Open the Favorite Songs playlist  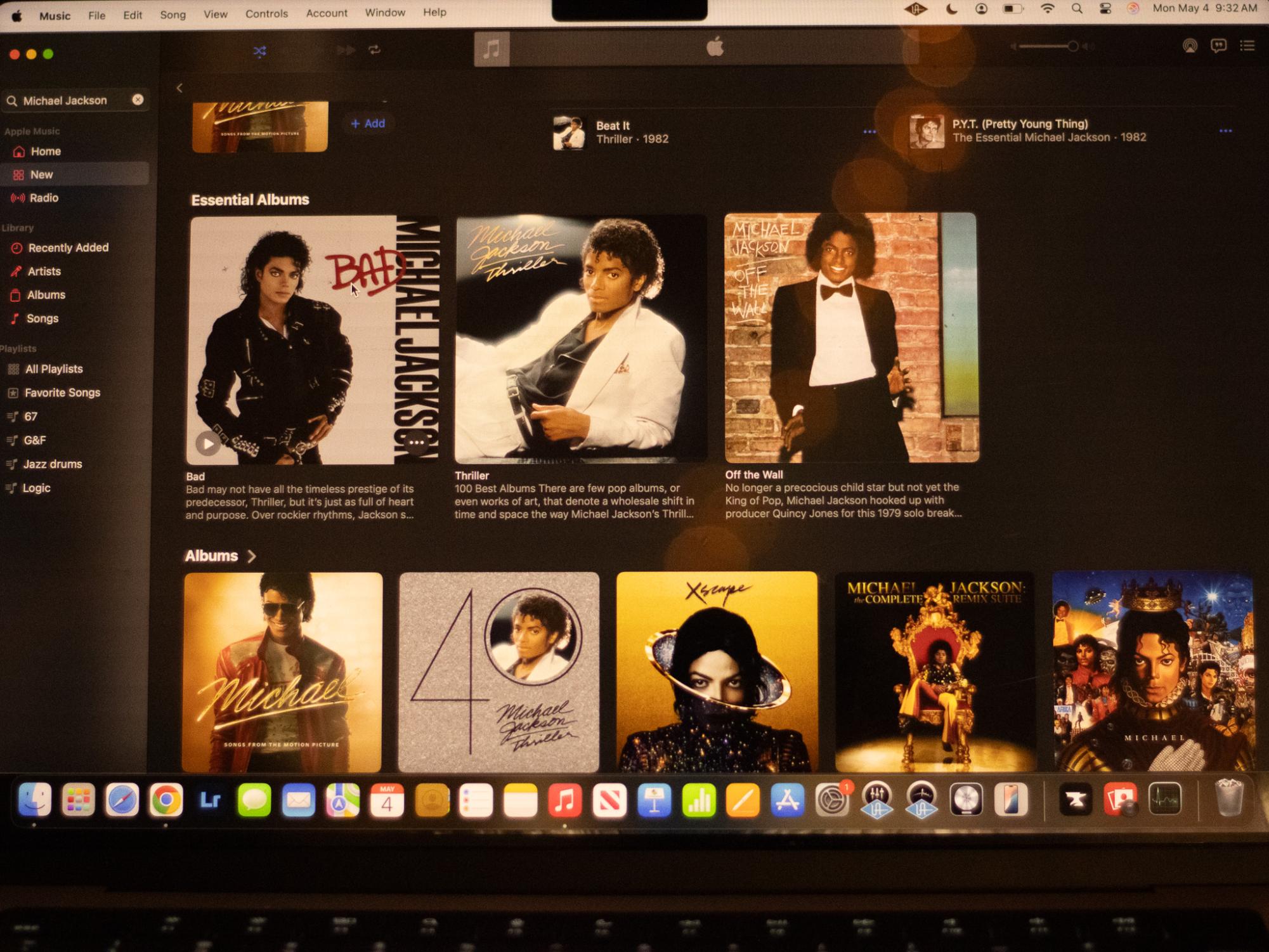(75, 393)
